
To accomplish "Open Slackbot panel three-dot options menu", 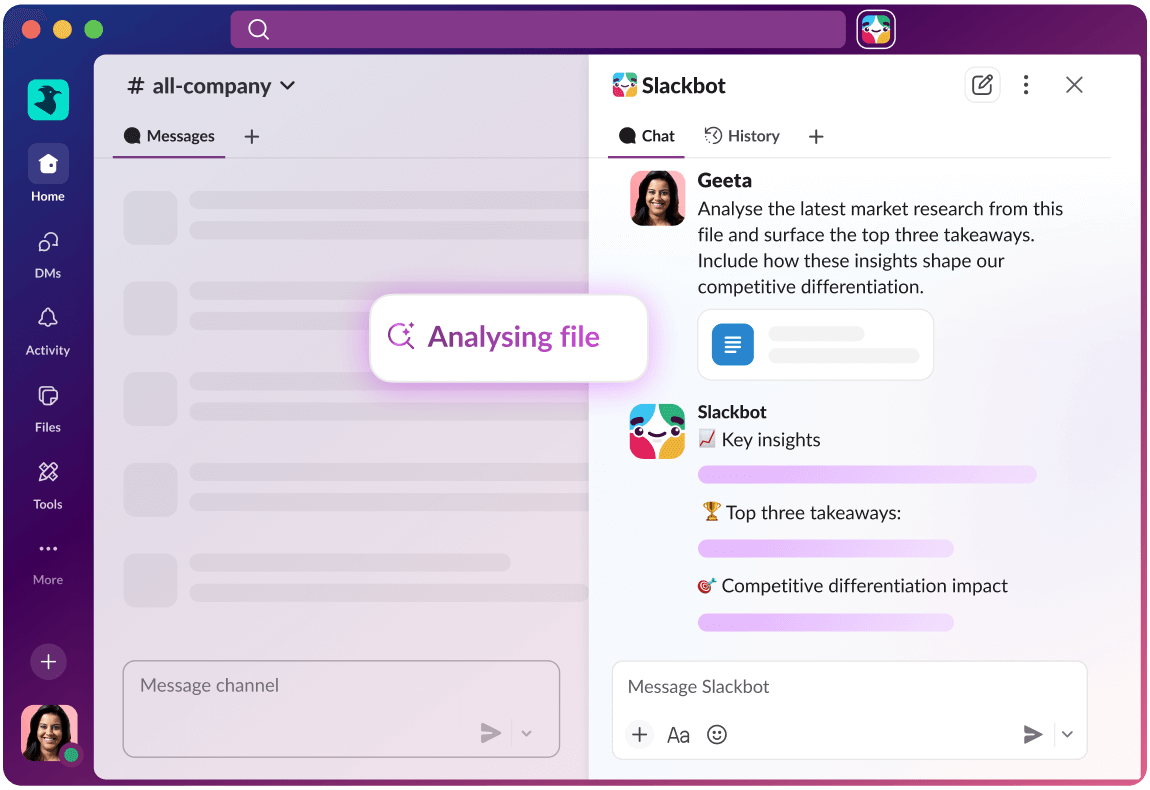I will [1026, 85].
